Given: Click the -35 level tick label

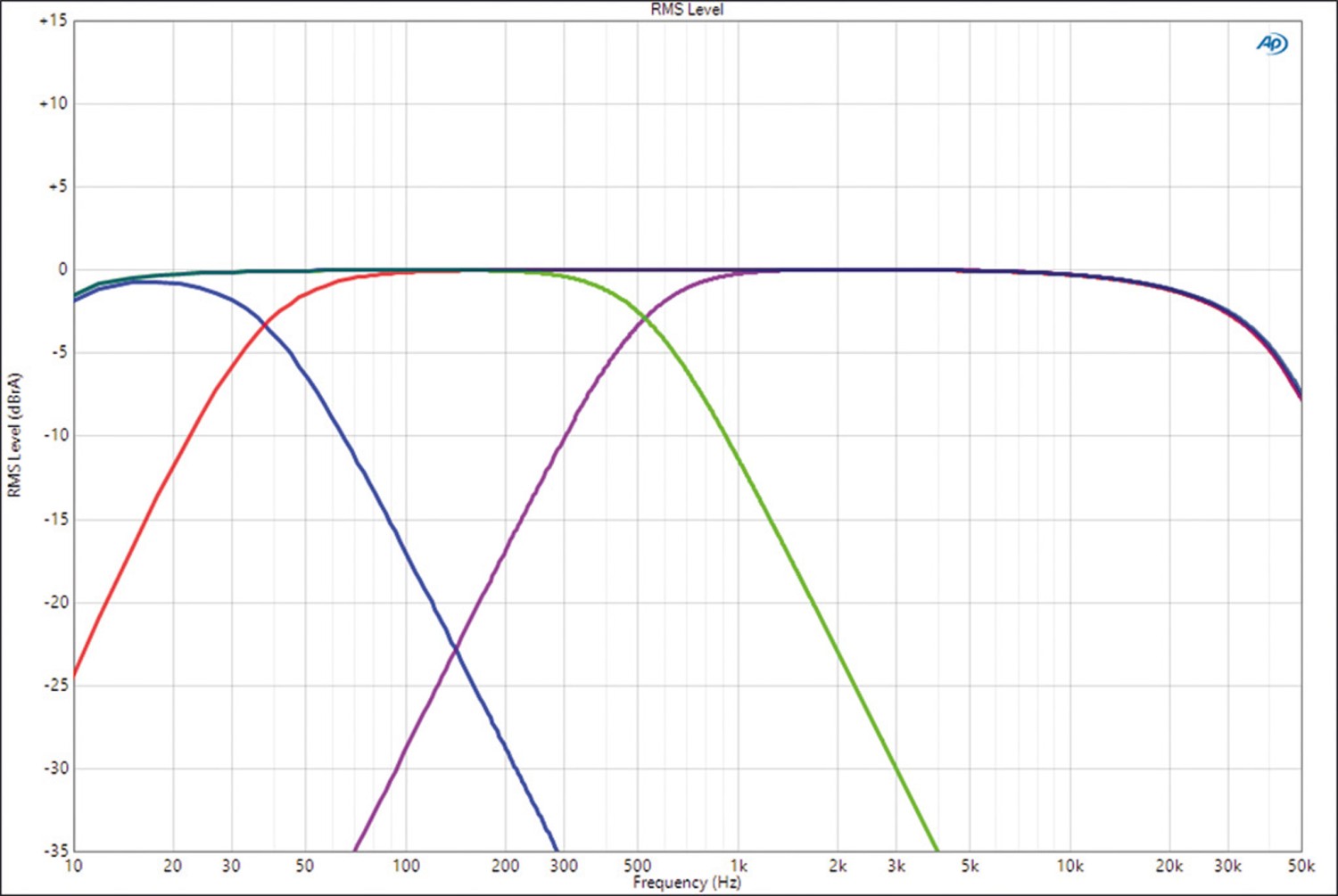Looking at the screenshot, I should point(55,850).
